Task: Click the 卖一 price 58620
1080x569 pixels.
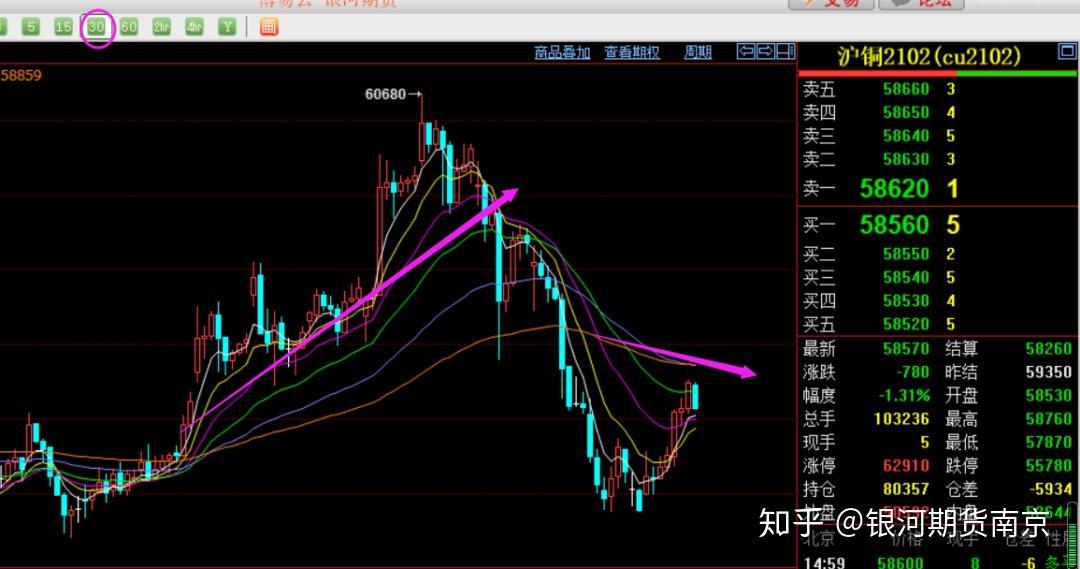Action: point(894,188)
